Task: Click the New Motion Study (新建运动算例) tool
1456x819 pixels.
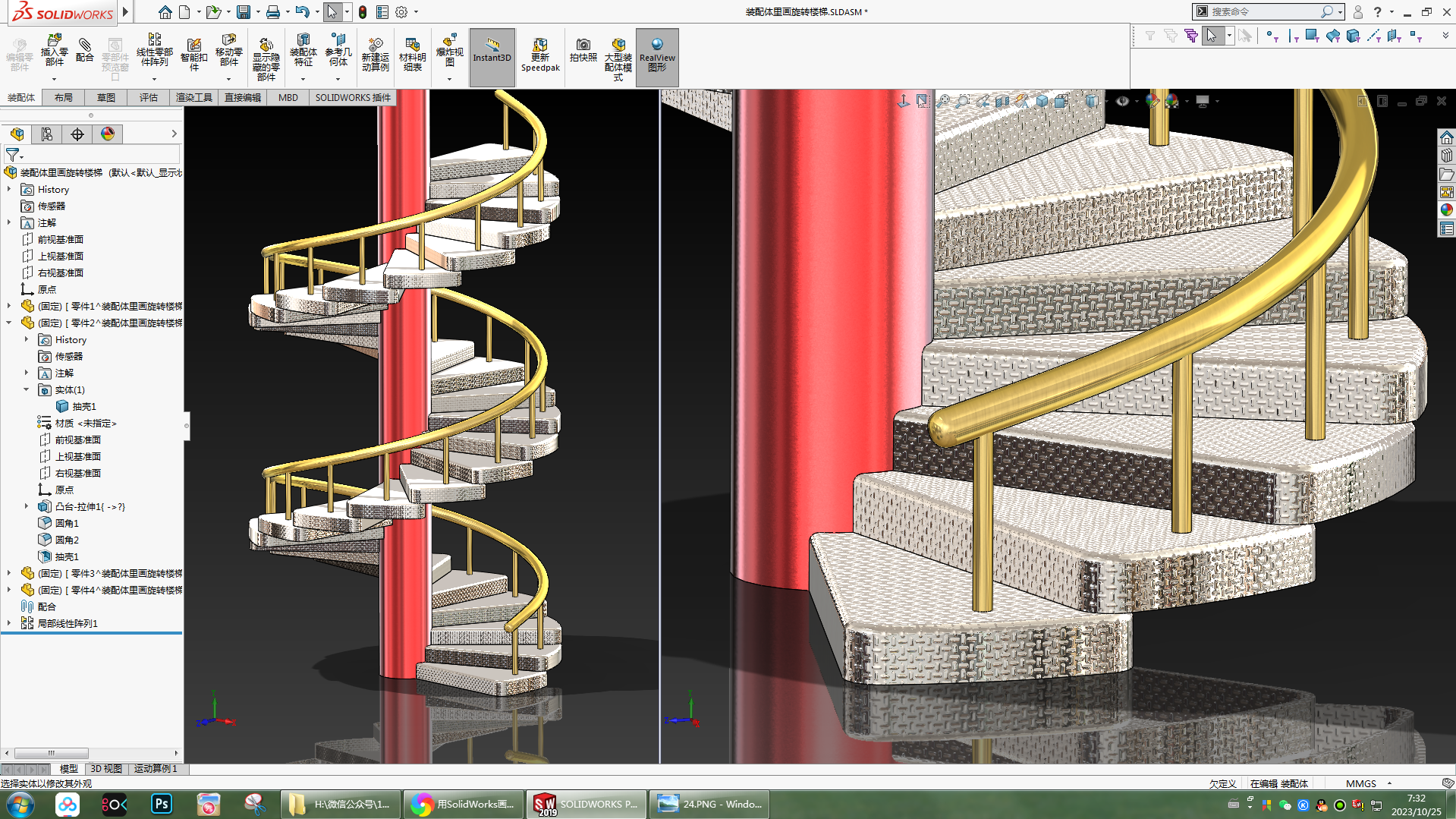Action: click(x=375, y=54)
